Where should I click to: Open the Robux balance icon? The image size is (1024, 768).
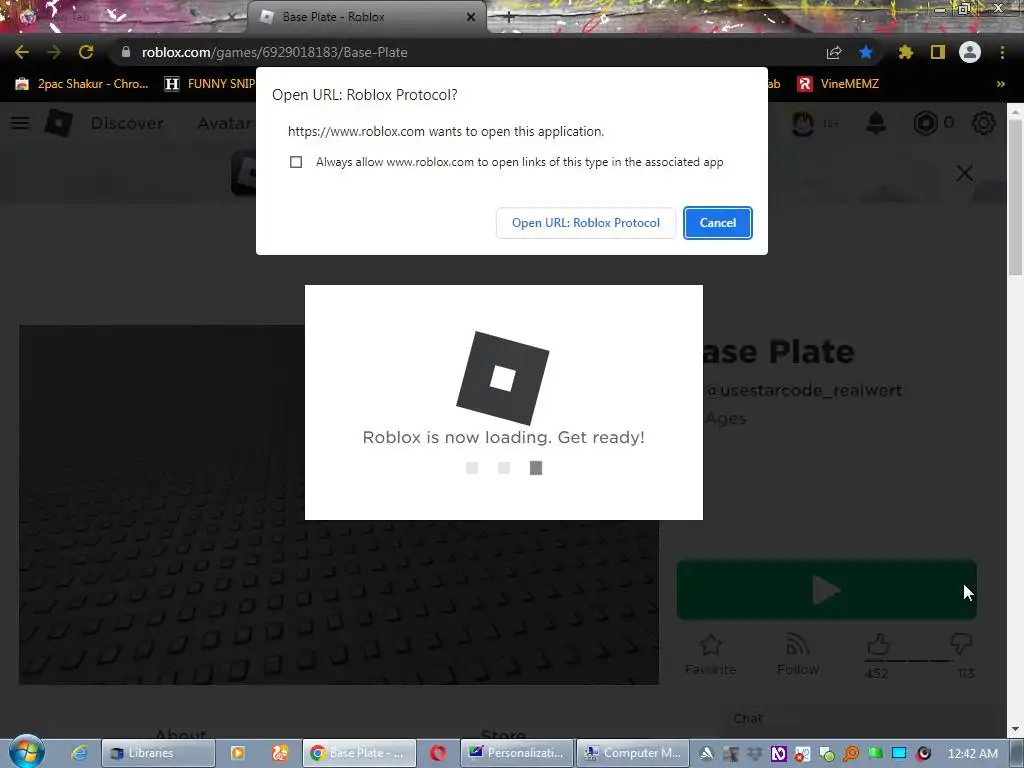coord(925,123)
